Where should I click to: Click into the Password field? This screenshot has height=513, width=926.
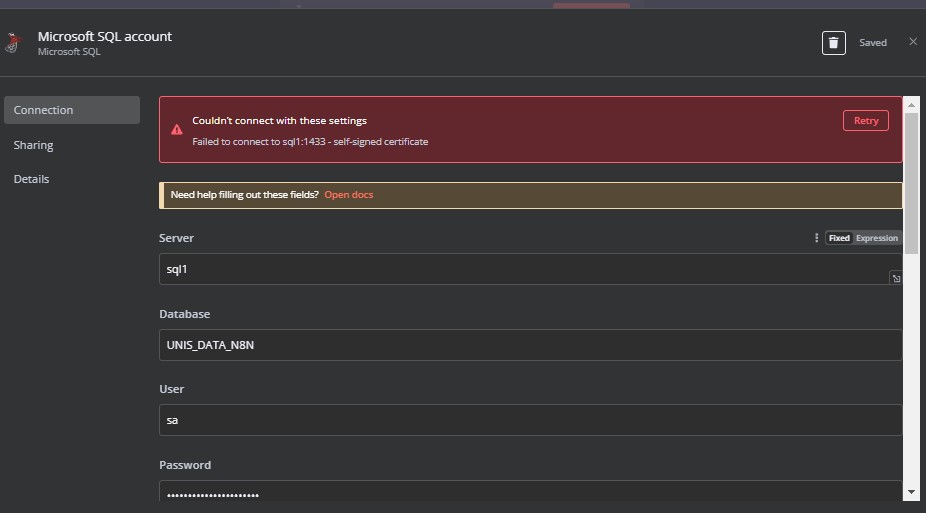click(x=530, y=491)
